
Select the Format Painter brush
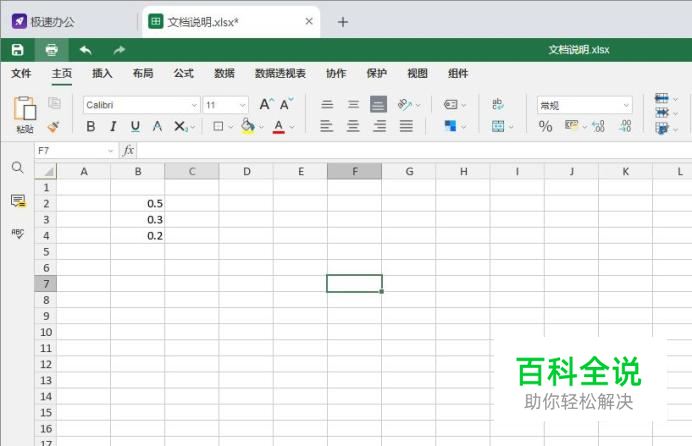point(53,127)
